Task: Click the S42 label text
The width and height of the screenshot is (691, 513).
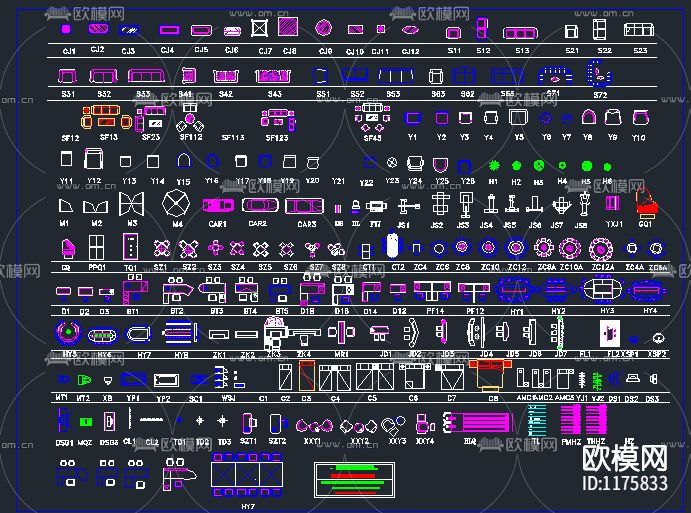Action: pos(226,93)
